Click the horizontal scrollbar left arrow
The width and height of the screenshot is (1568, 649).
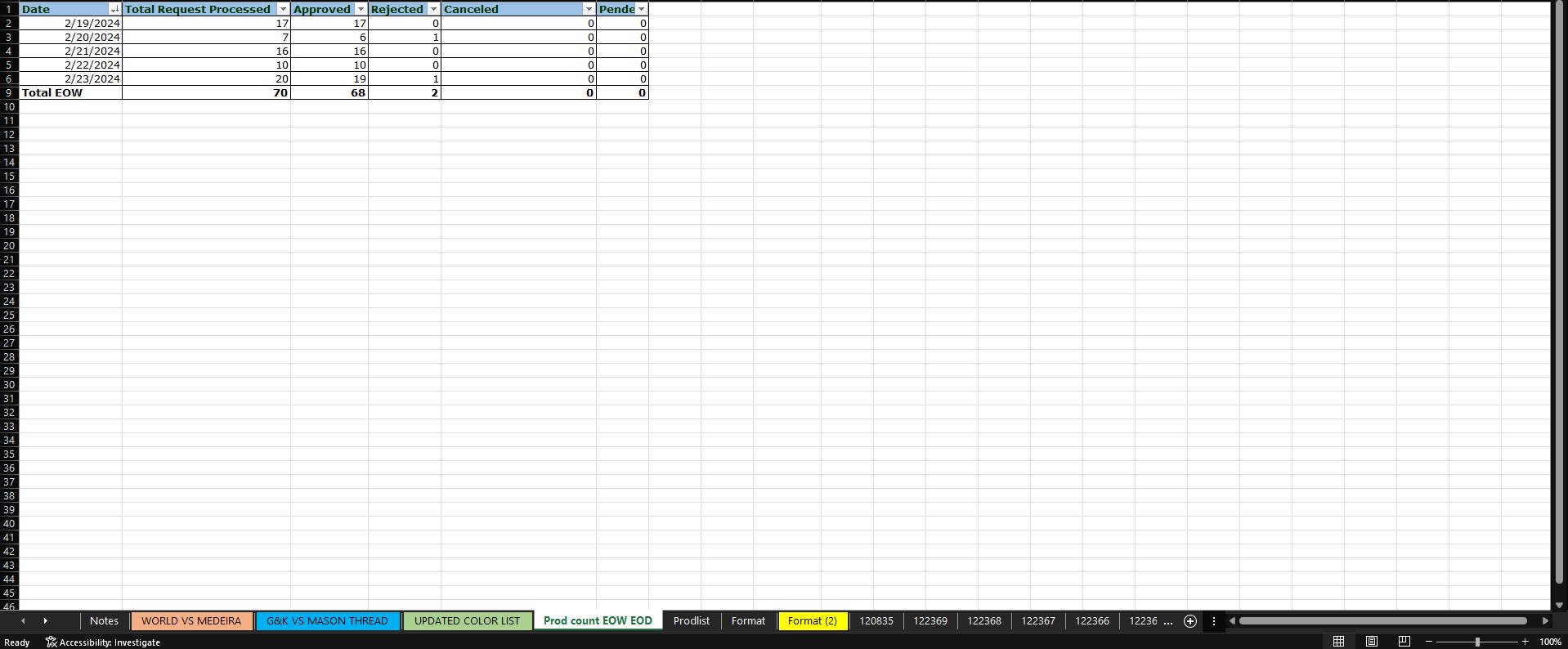coord(1232,621)
